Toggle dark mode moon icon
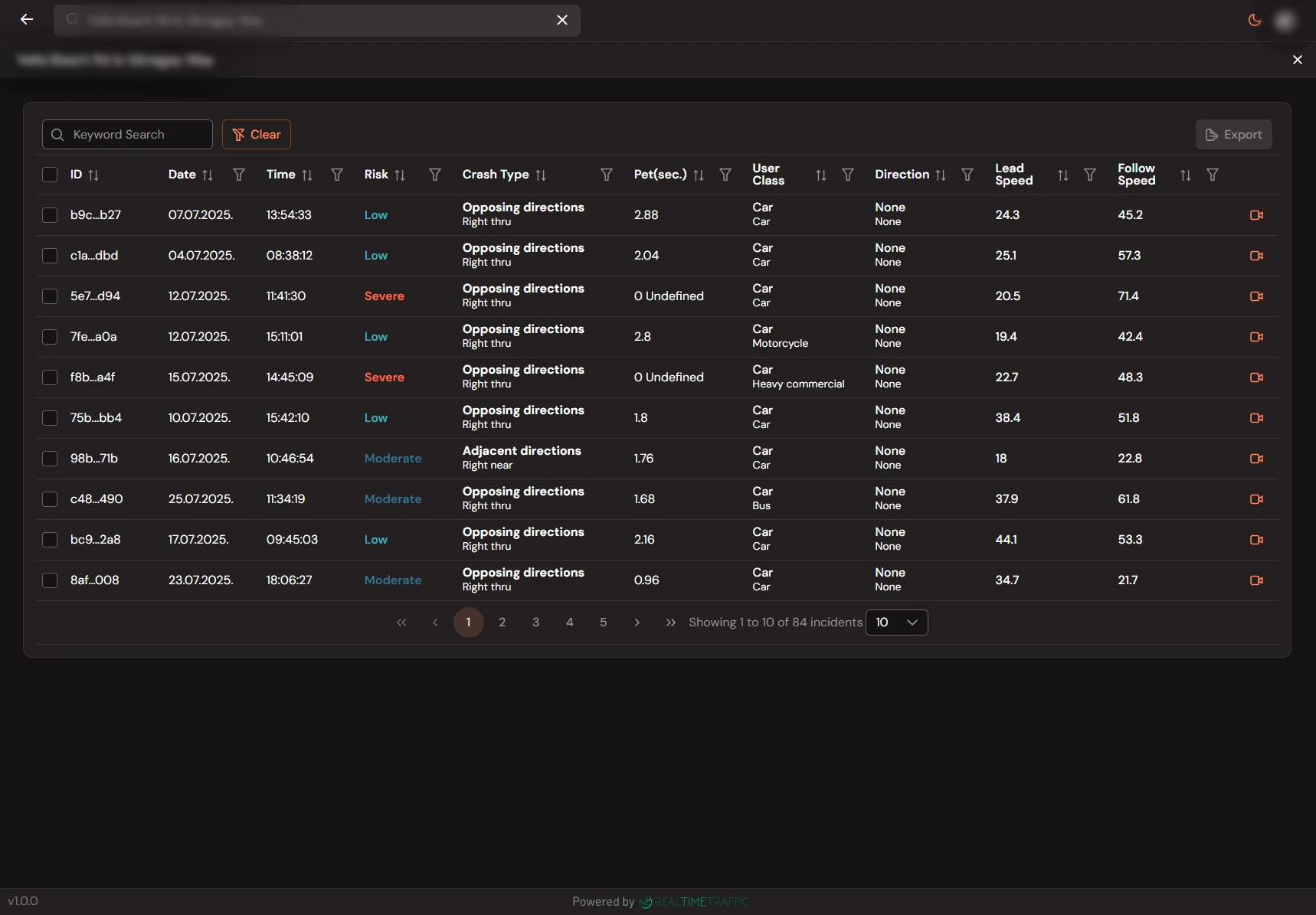 point(1254,20)
